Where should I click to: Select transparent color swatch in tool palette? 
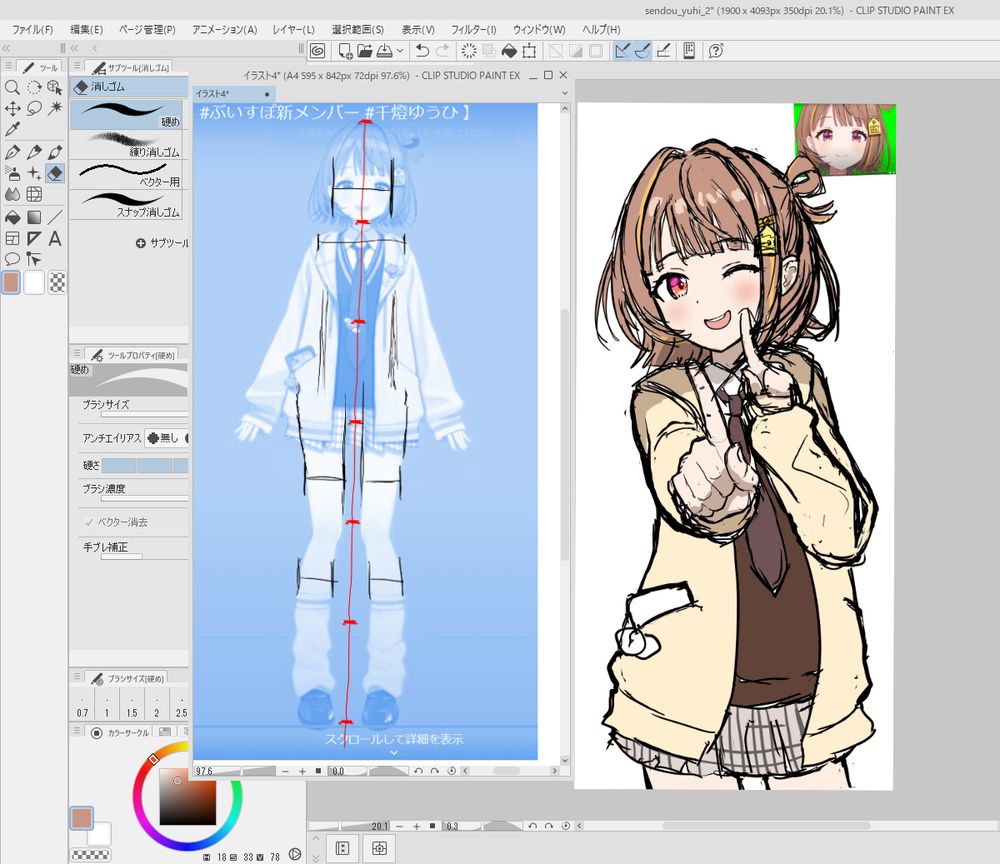click(x=57, y=282)
